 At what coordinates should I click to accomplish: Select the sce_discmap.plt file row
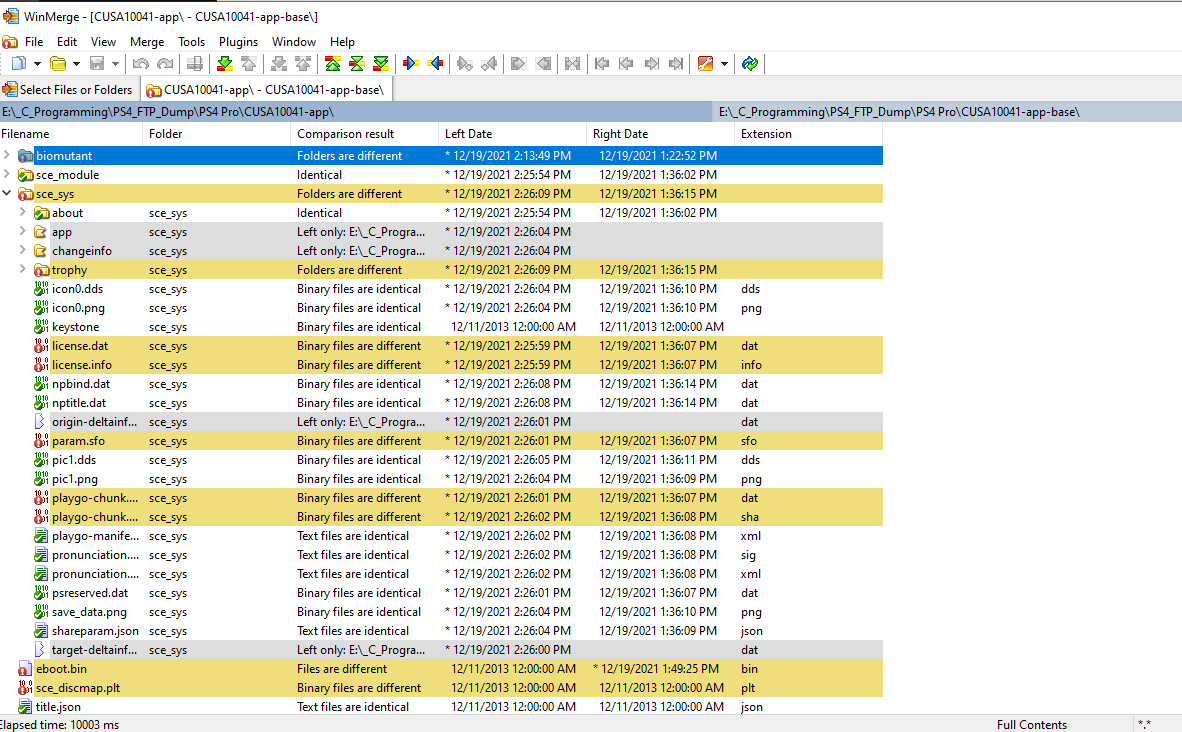pos(441,688)
